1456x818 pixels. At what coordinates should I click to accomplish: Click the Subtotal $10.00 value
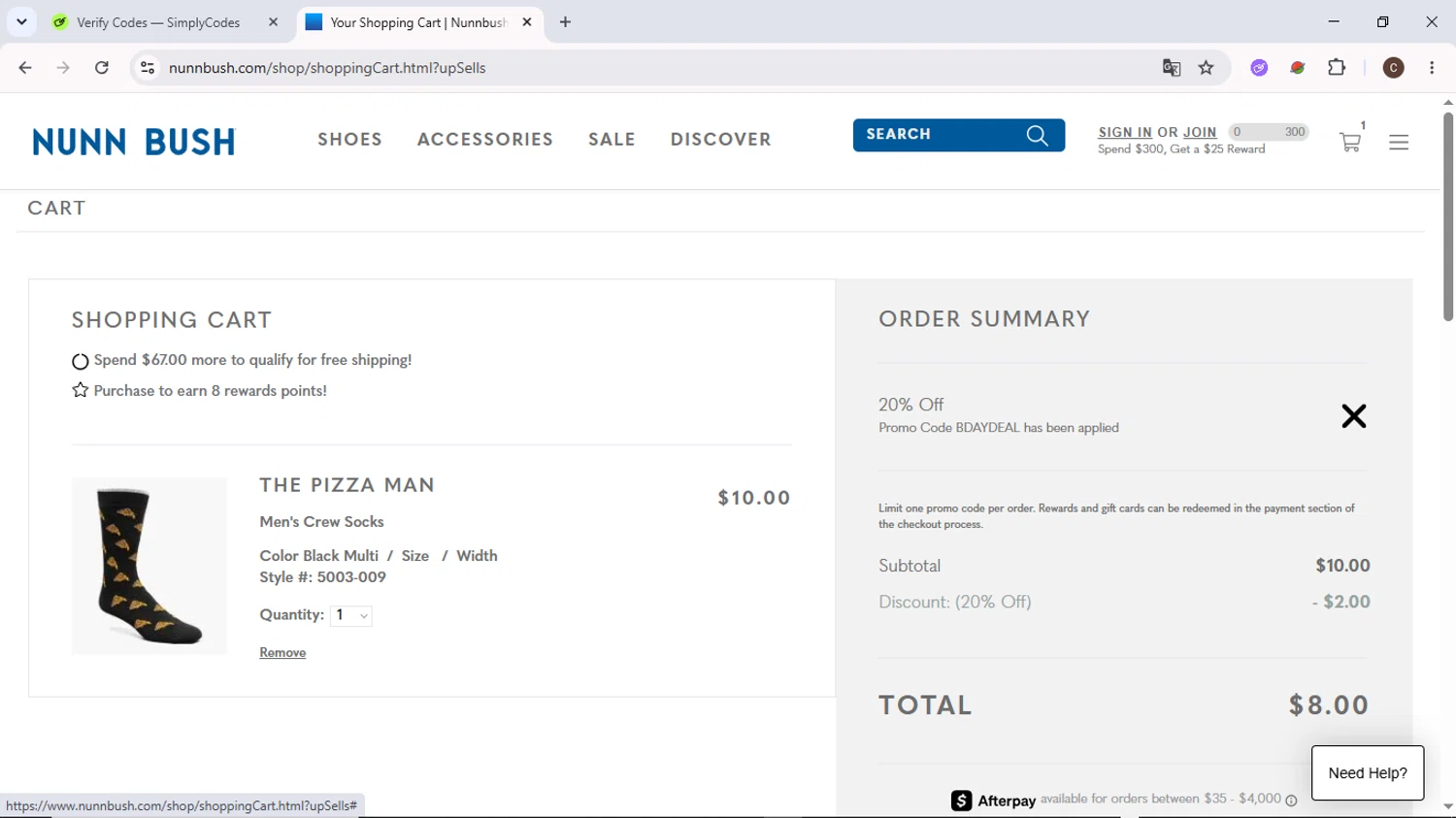tap(1342, 566)
